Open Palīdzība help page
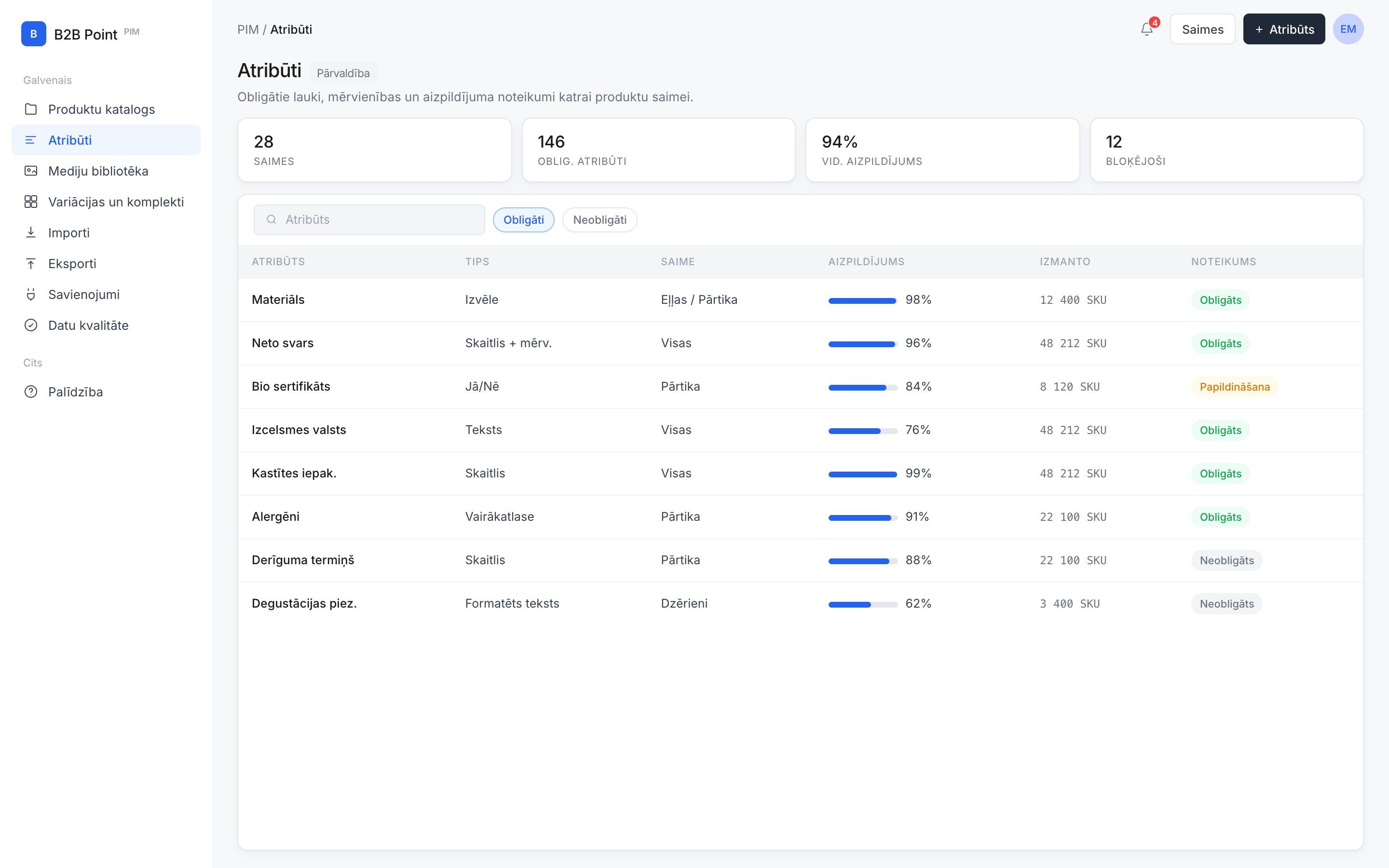The height and width of the screenshot is (868, 1389). (x=106, y=392)
